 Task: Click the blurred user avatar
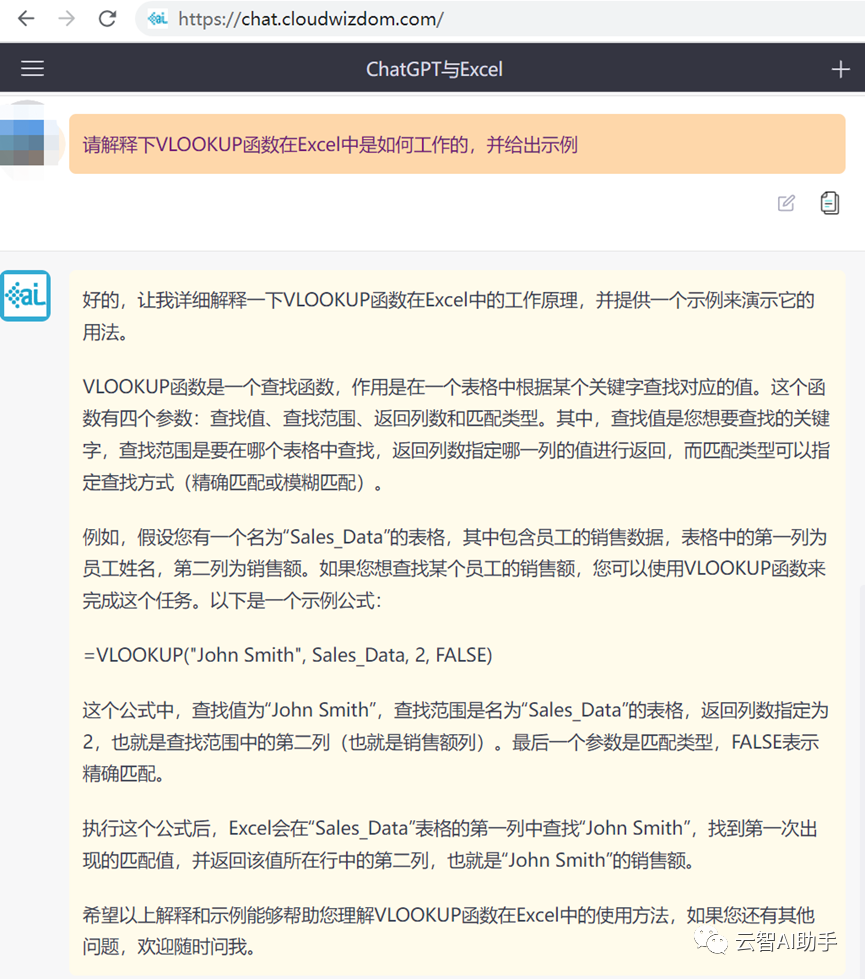tap(30, 142)
